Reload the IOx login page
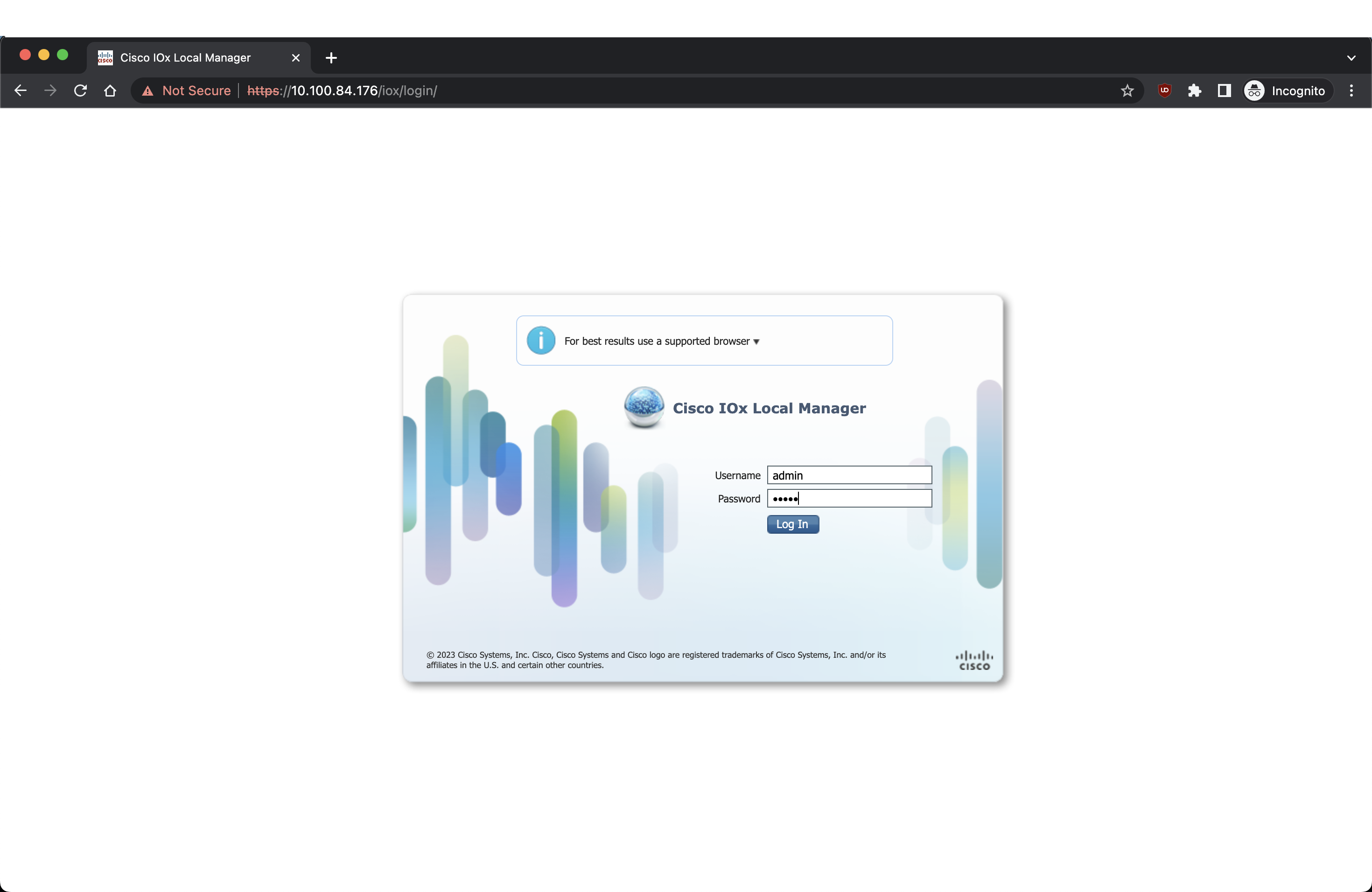1372x892 pixels. pos(81,91)
